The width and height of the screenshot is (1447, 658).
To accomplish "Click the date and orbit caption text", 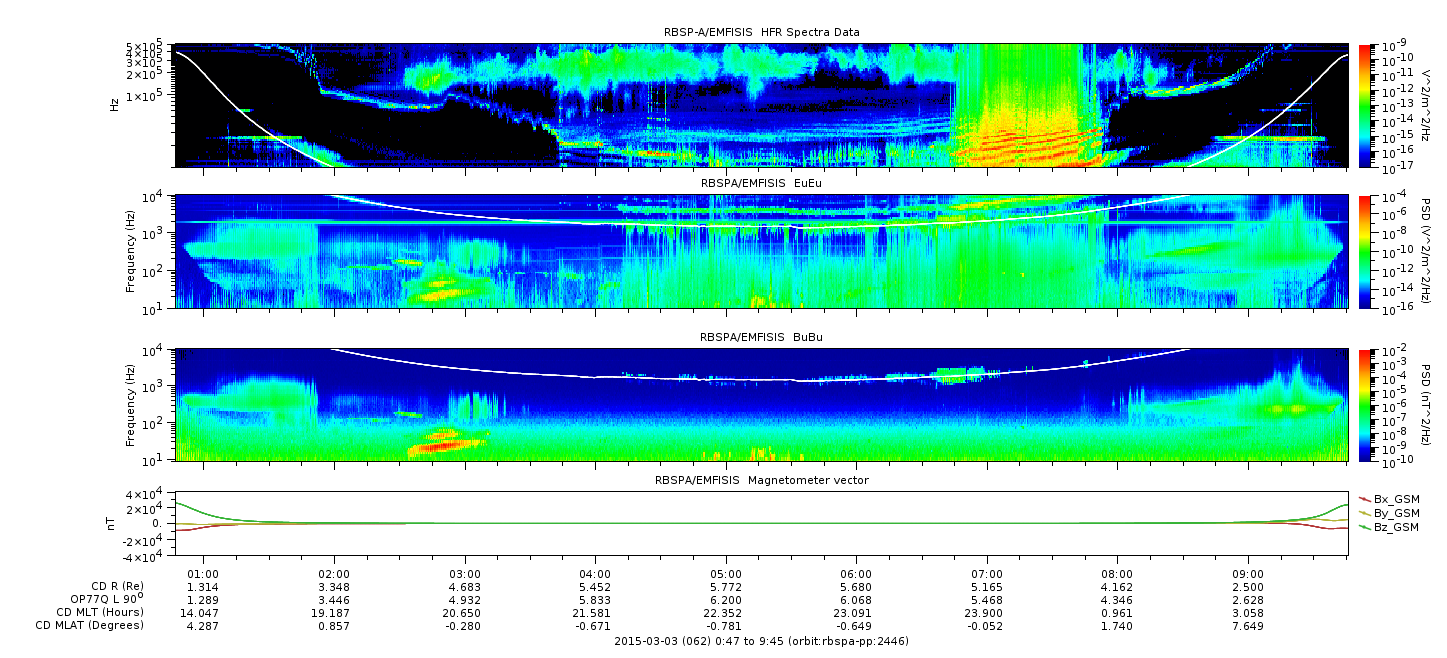I will point(761,641).
